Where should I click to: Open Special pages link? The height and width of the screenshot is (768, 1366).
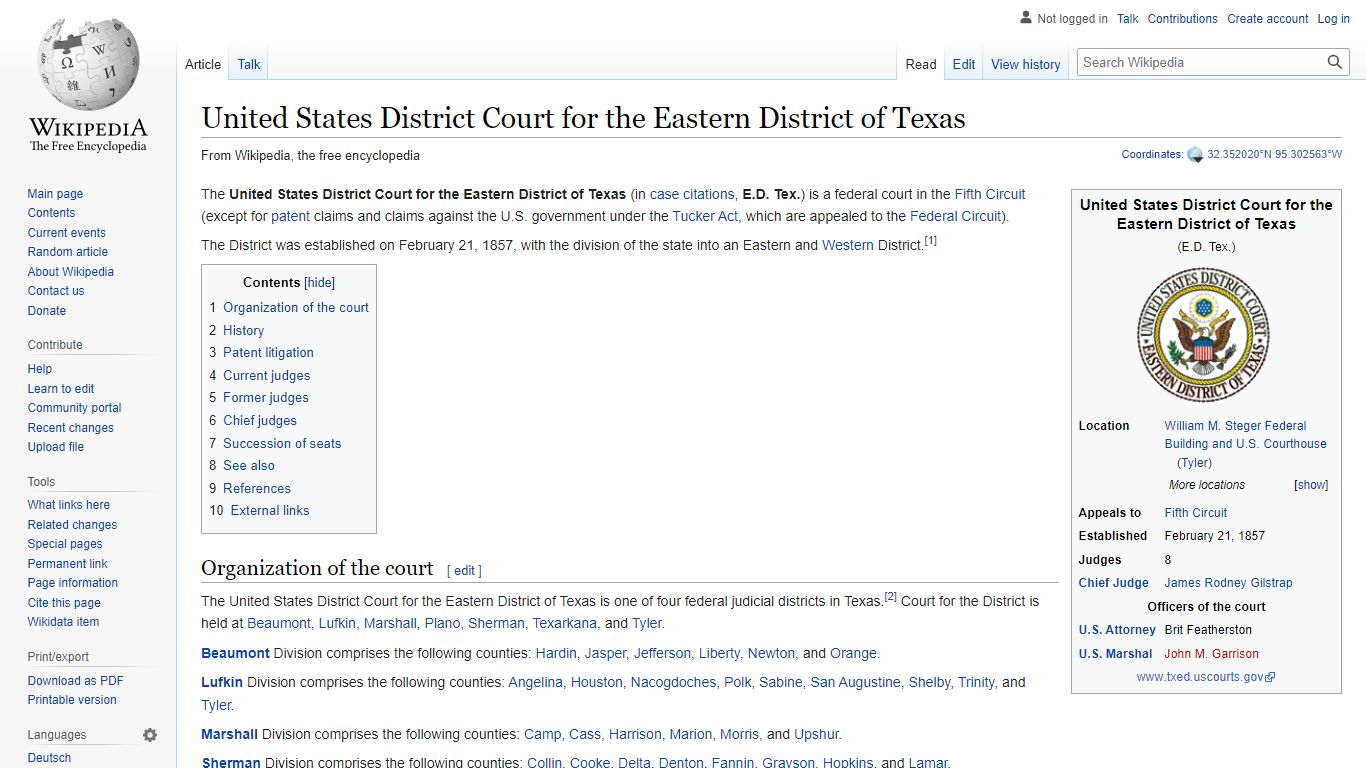(65, 544)
